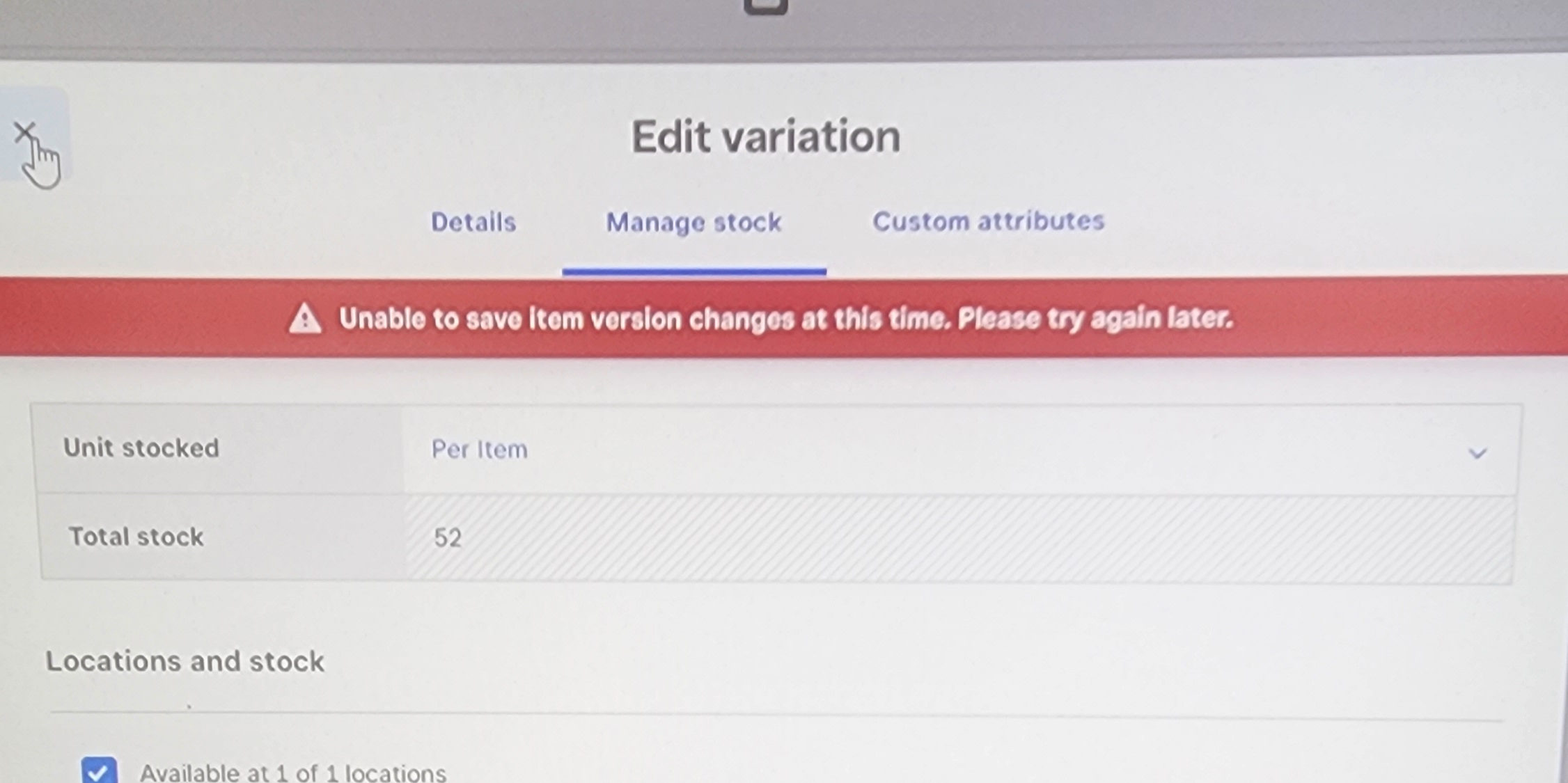Click the blue underline beneath Manage stock
Viewport: 1568px width, 783px height.
[694, 272]
